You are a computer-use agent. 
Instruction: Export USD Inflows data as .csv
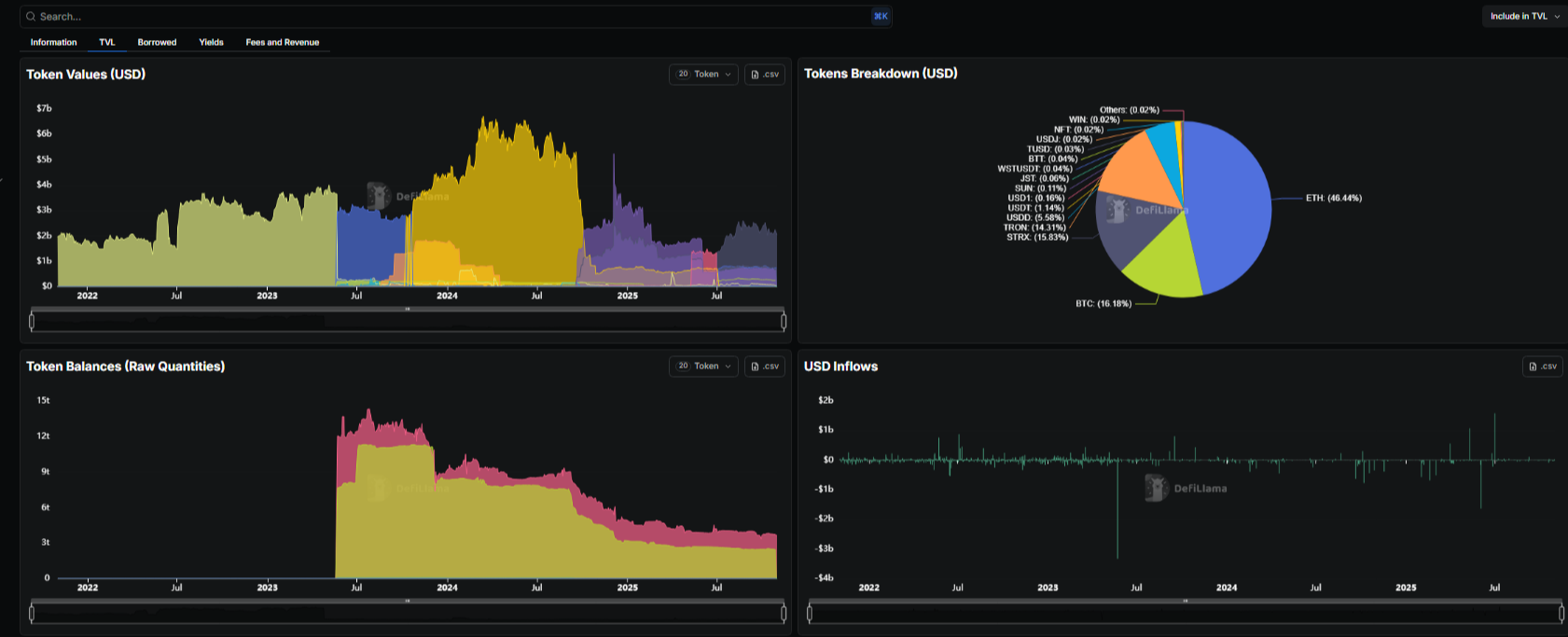pos(1542,367)
